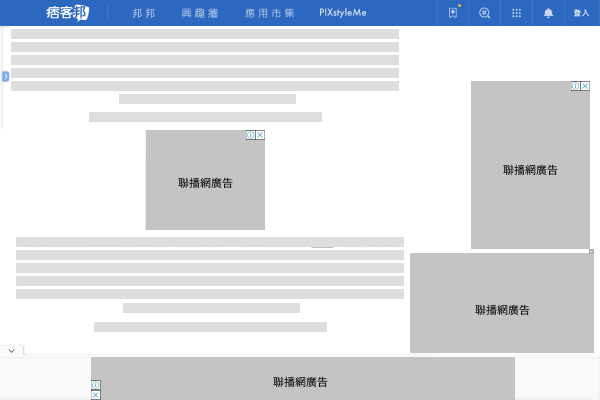
Task: Open the apps grid menu icon
Action: point(516,13)
